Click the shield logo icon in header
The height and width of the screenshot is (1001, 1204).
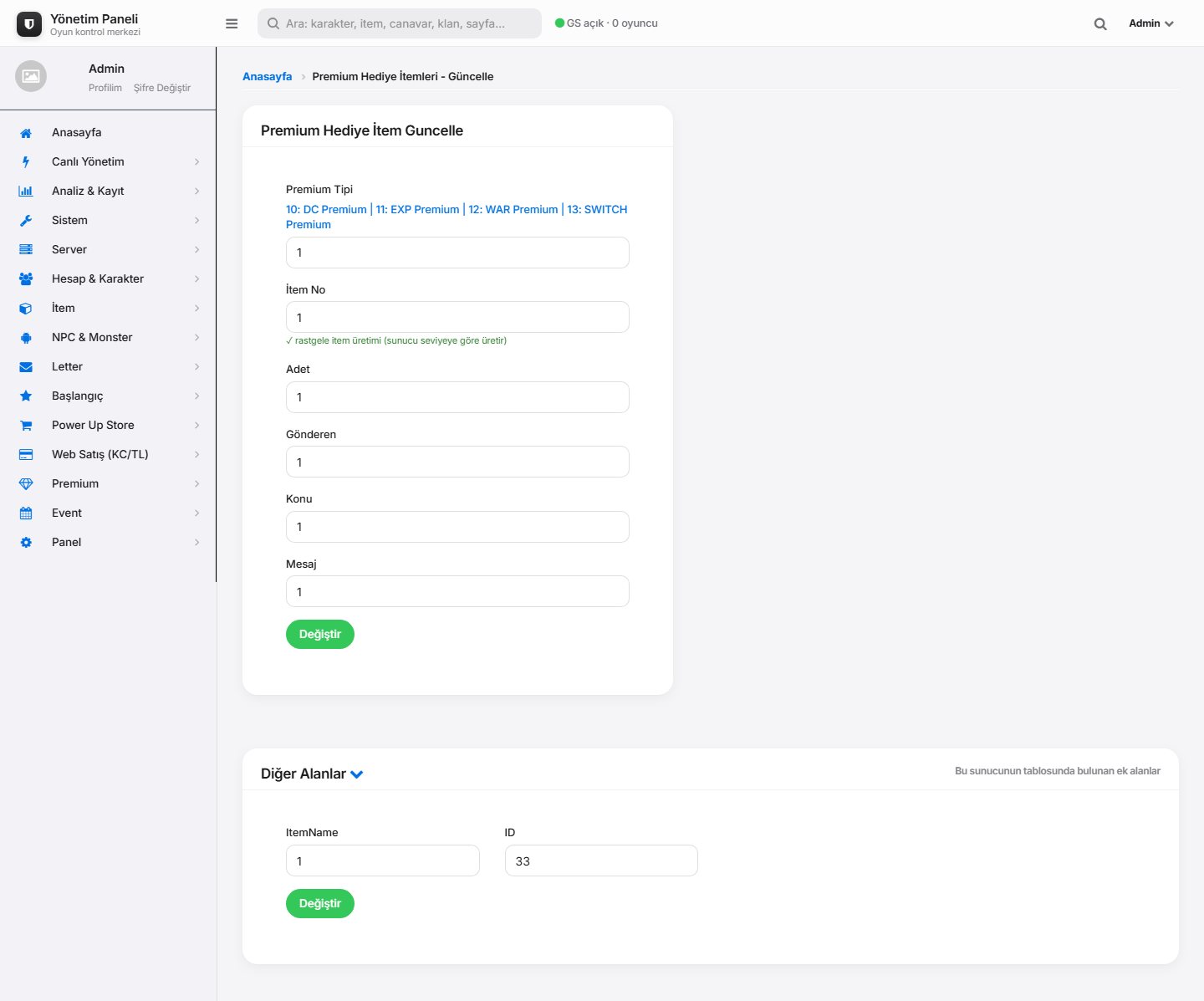point(29,24)
